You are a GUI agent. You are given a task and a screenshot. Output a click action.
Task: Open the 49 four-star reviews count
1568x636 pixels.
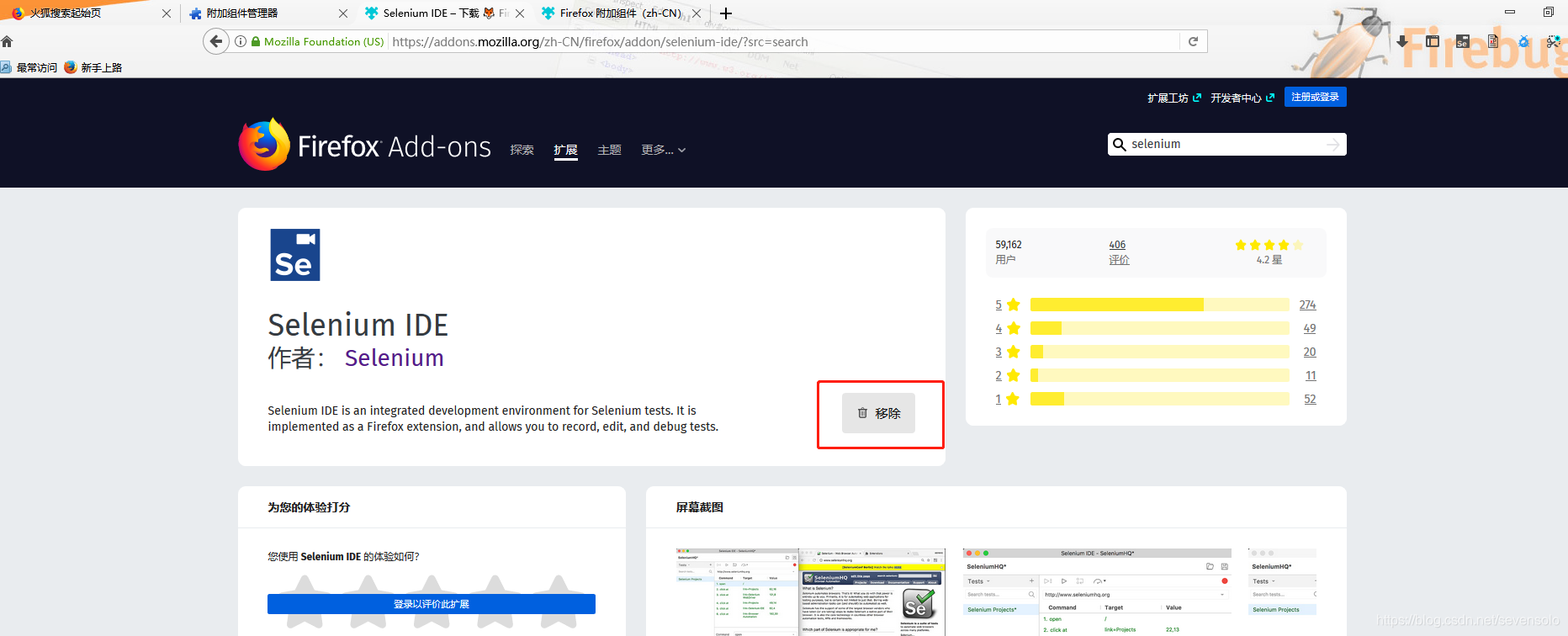click(x=1310, y=328)
